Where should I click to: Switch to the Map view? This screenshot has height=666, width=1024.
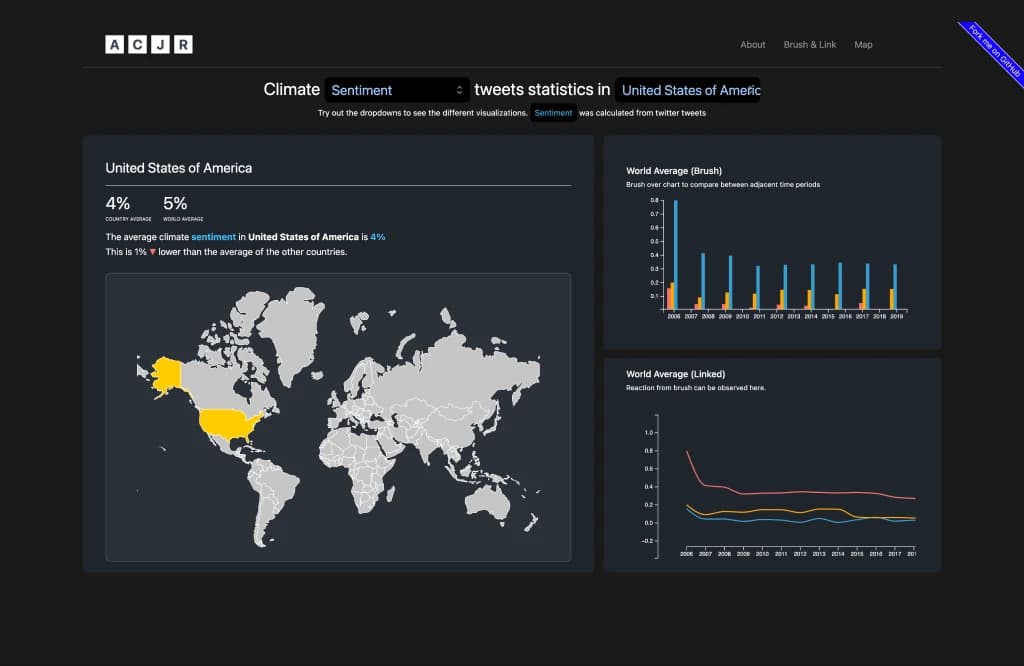click(x=863, y=44)
